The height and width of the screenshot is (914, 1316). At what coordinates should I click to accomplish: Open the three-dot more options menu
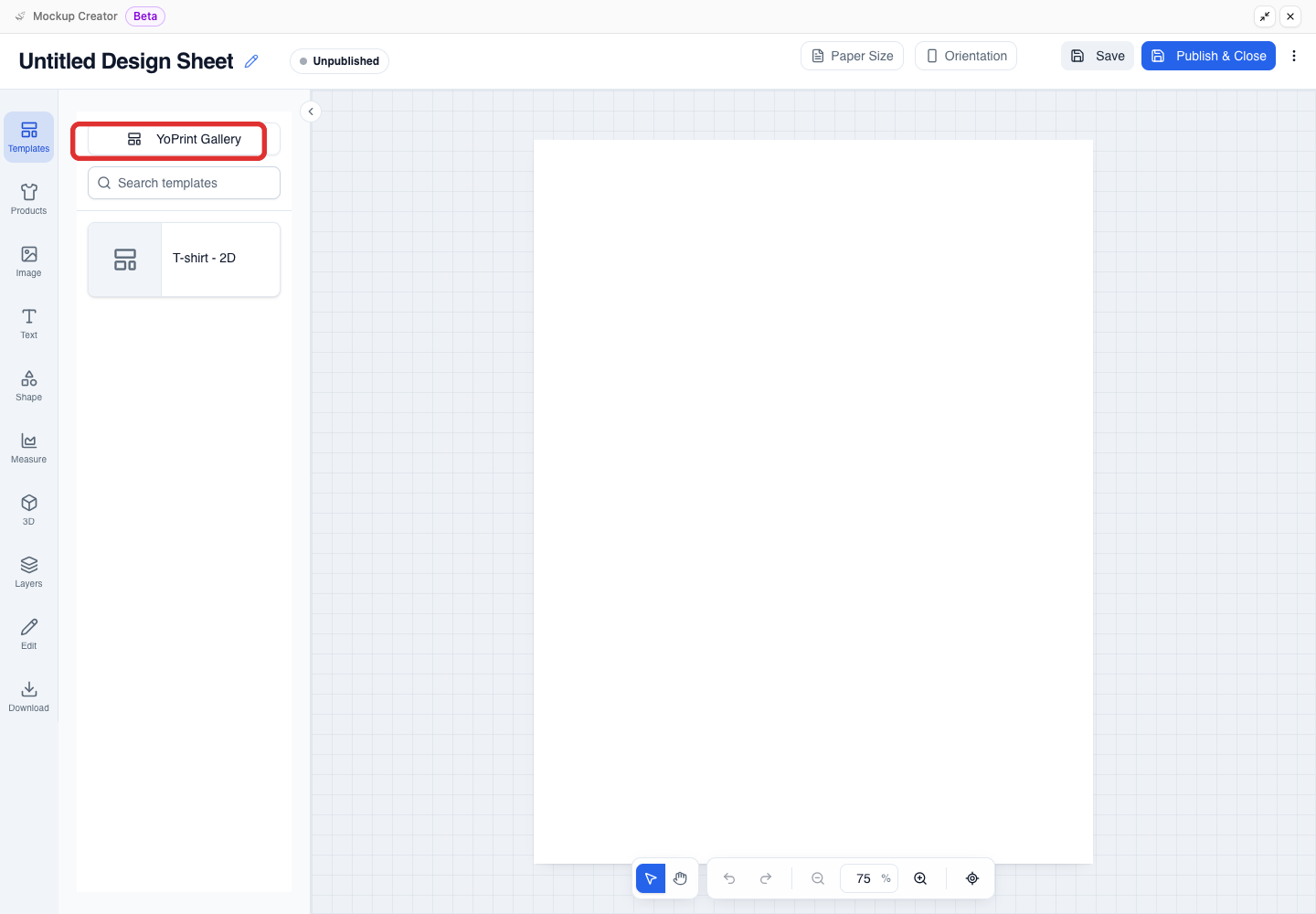point(1294,56)
